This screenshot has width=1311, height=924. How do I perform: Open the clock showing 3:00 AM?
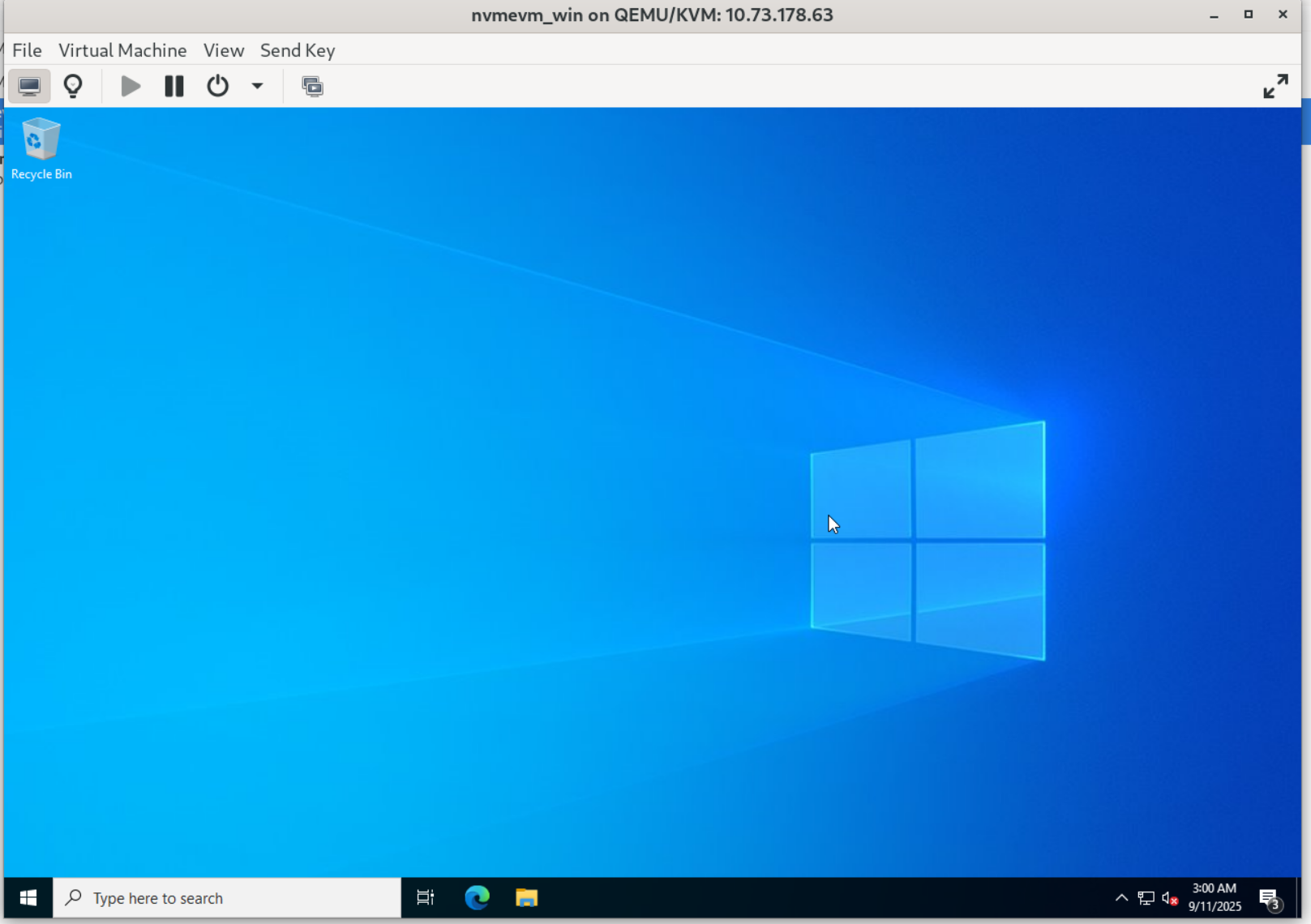click(1215, 898)
